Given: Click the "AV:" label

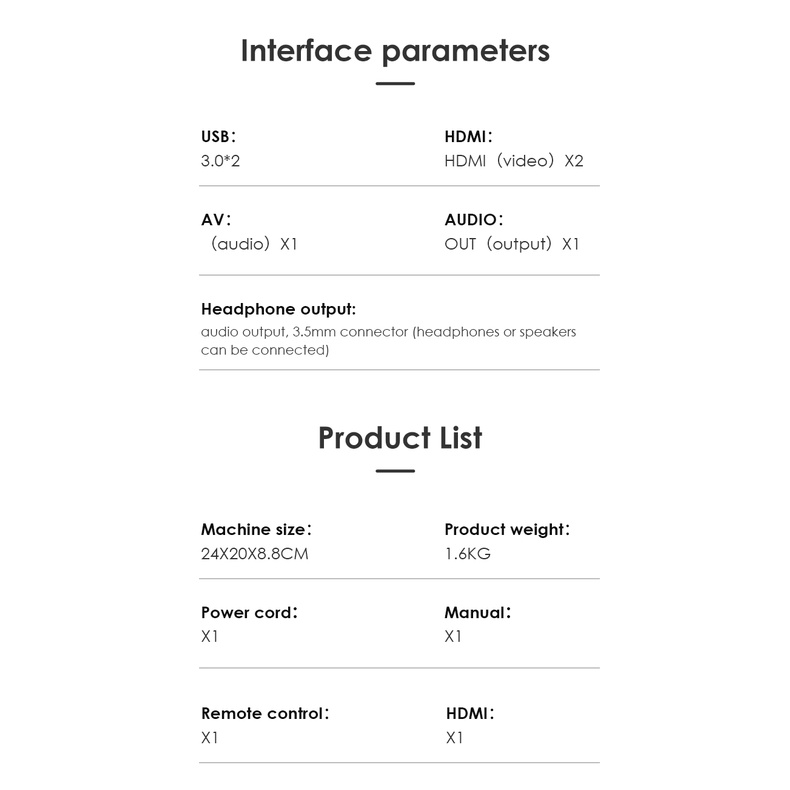Looking at the screenshot, I should [216, 219].
